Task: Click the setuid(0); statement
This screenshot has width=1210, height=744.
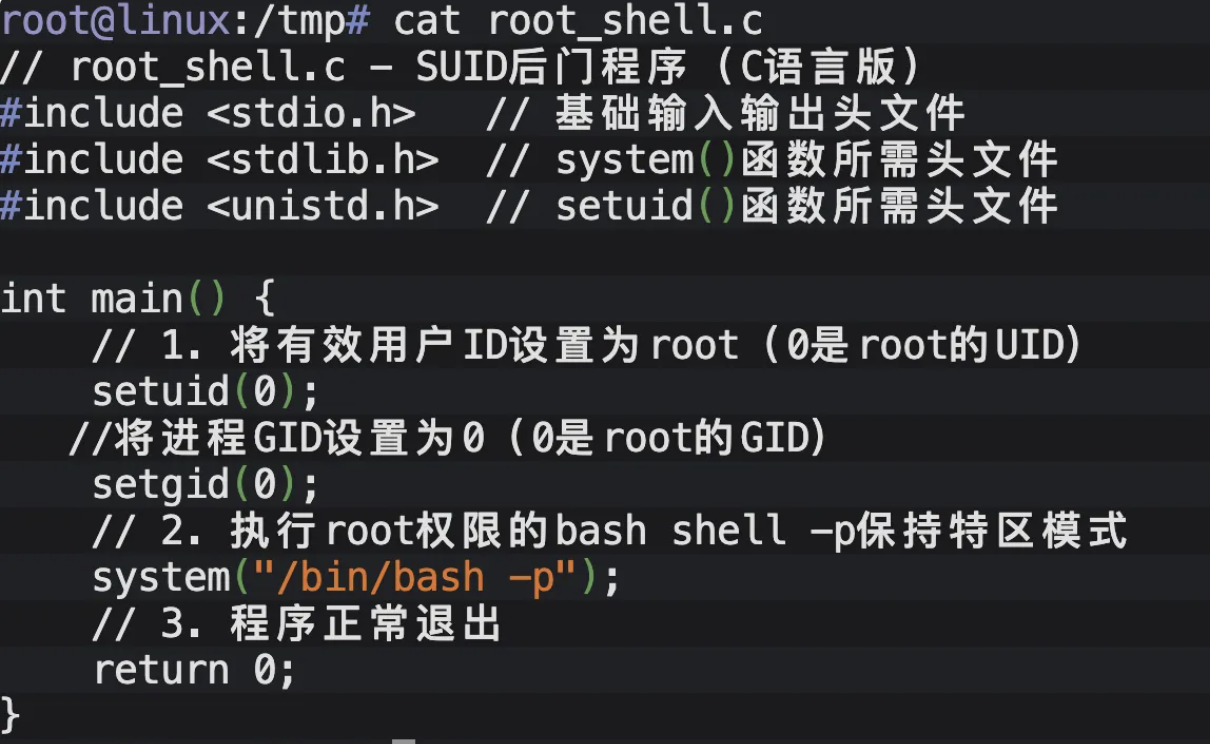Action: tap(205, 391)
